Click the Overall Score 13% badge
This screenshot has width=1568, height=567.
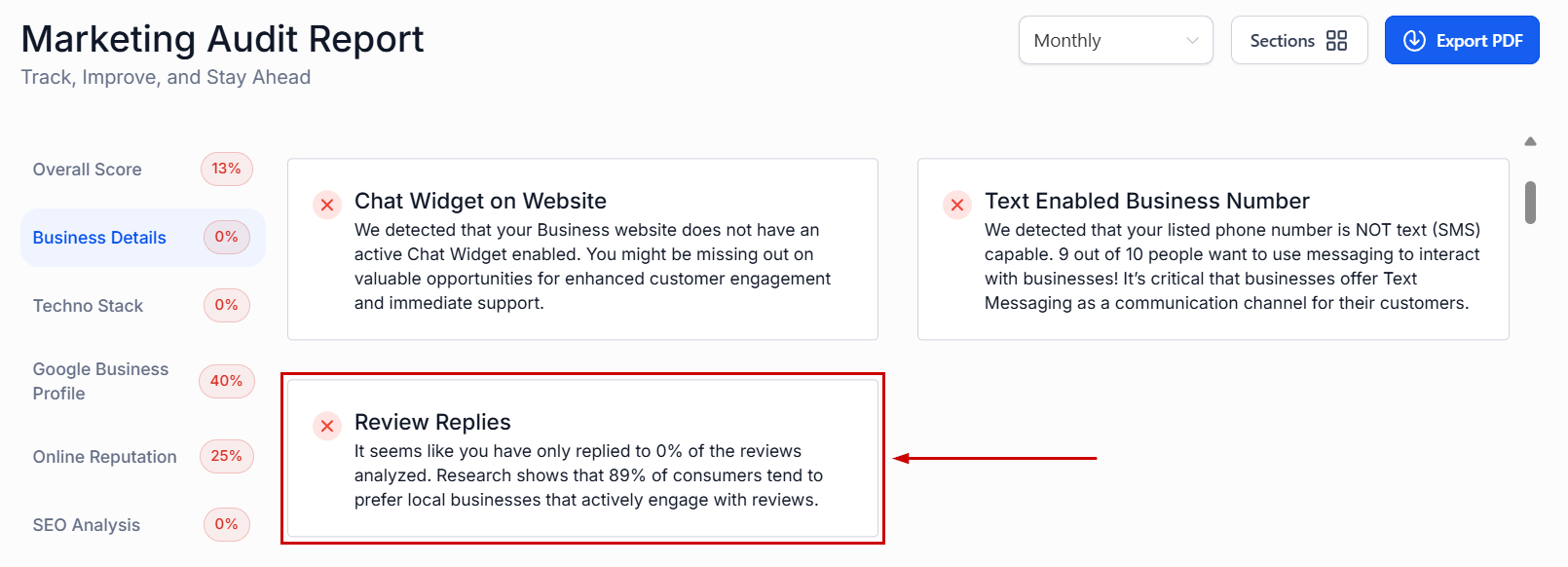pos(227,169)
